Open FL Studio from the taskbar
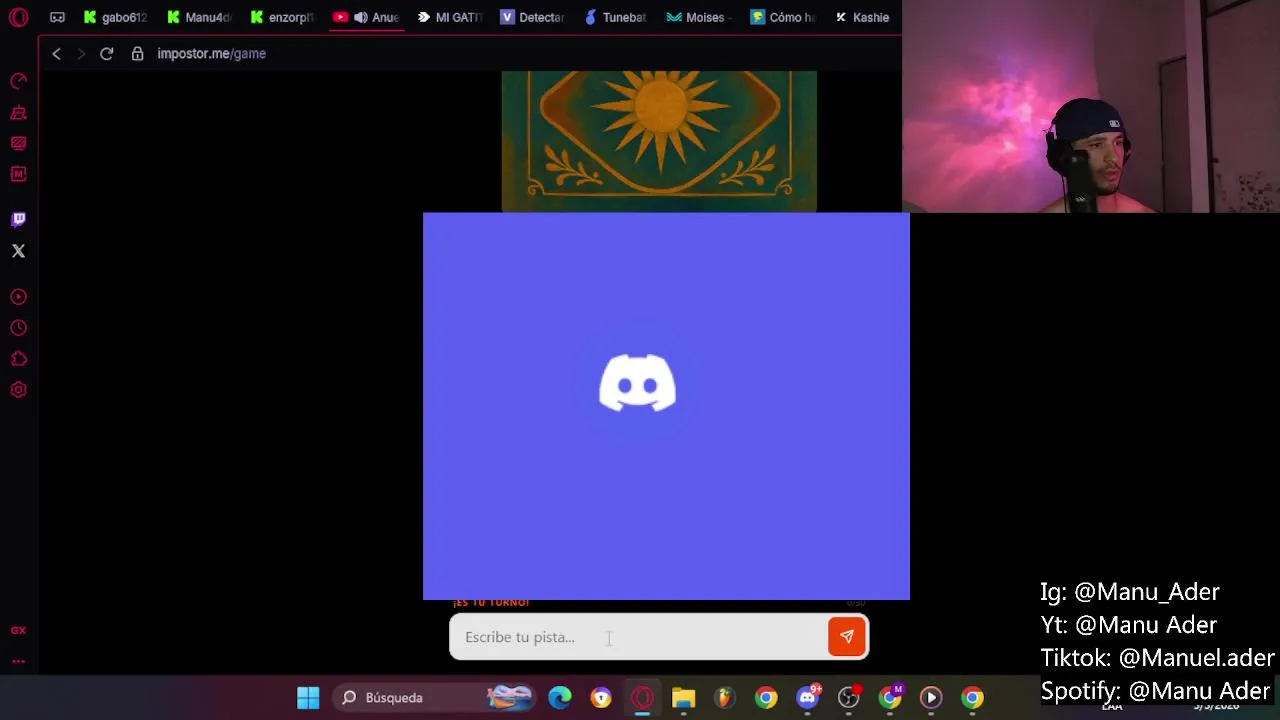Viewport: 1280px width, 720px height. click(724, 697)
